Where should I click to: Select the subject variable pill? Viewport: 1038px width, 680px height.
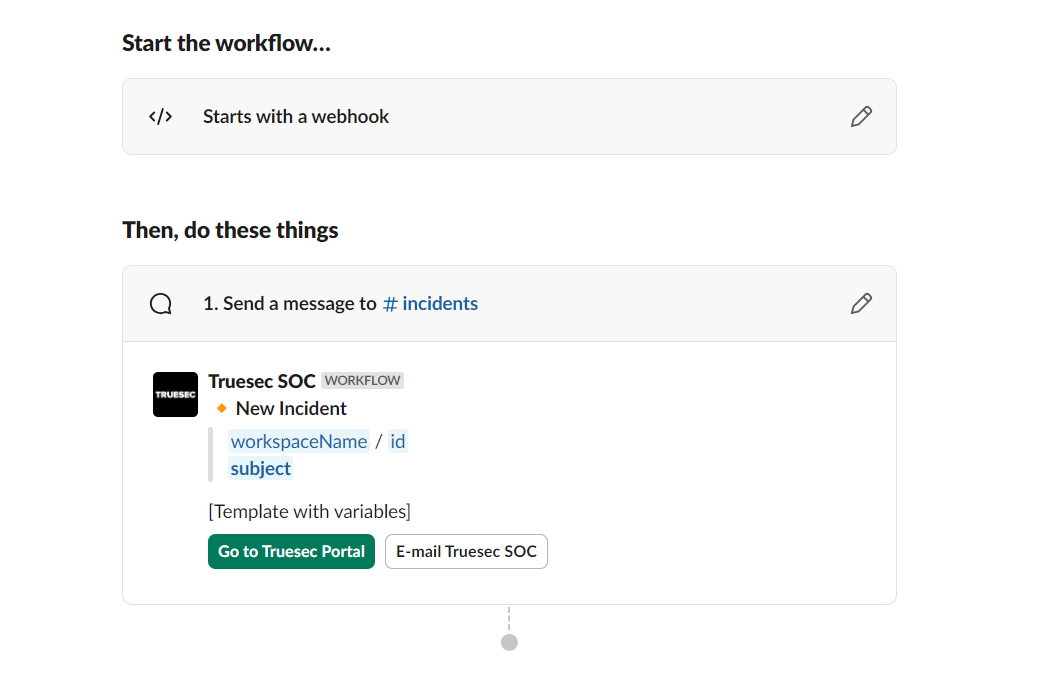[x=260, y=468]
